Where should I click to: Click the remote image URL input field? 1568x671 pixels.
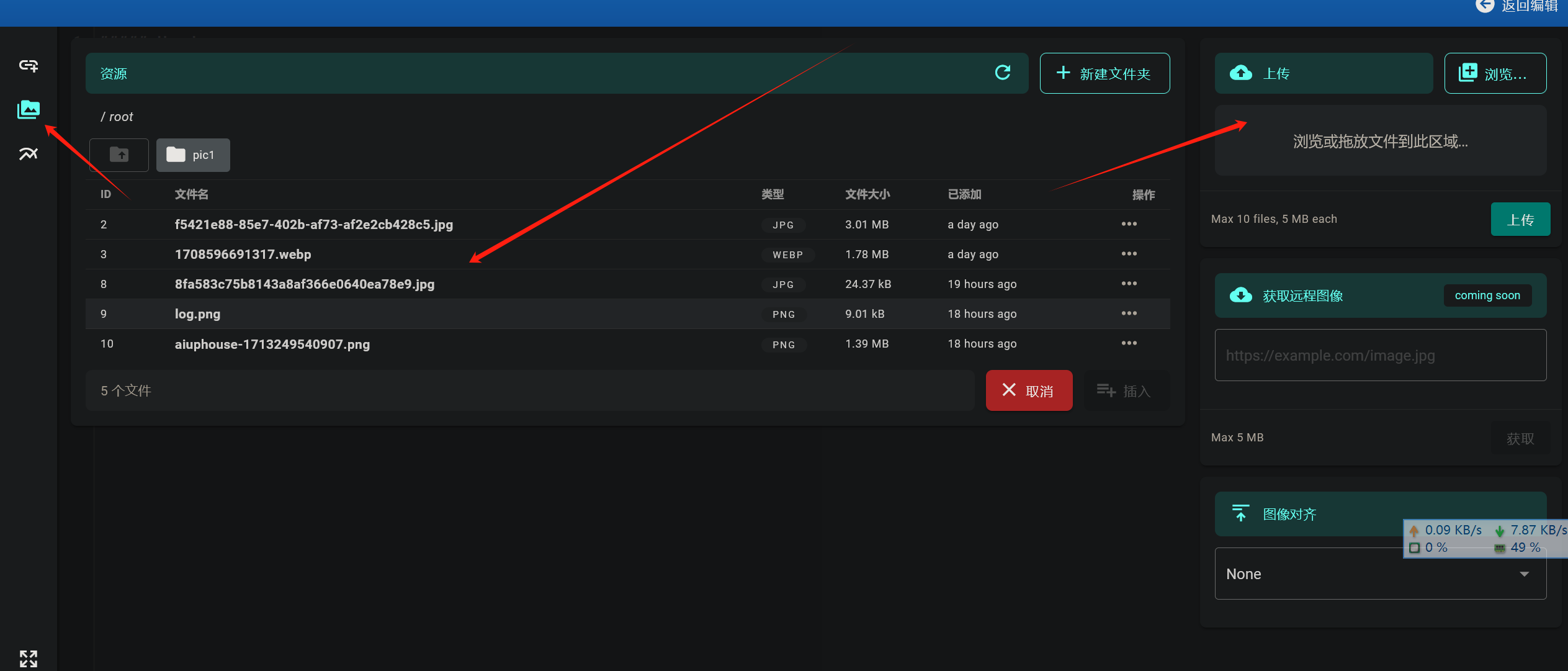(1380, 355)
